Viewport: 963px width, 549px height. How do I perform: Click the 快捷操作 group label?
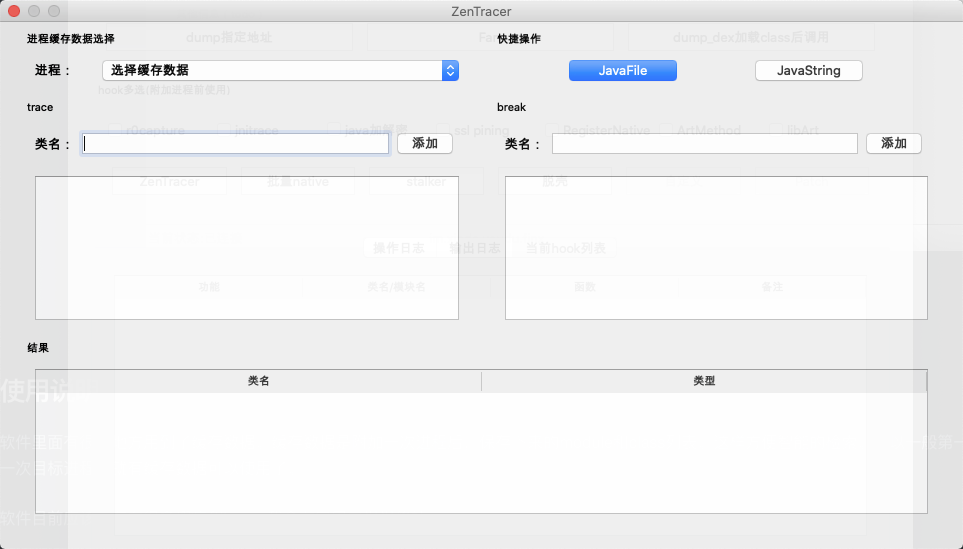click(519, 39)
